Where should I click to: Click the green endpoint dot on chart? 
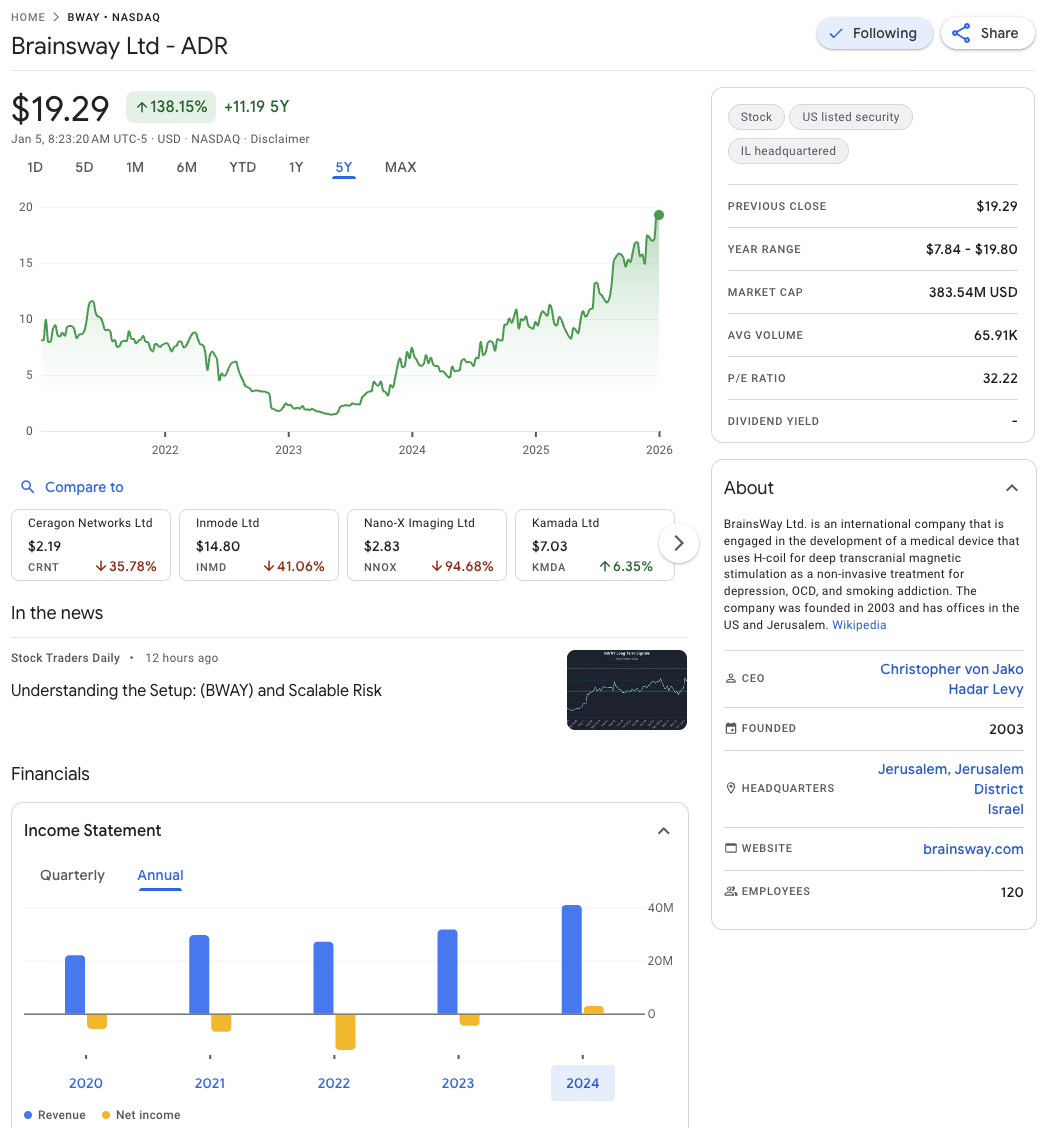tap(659, 215)
